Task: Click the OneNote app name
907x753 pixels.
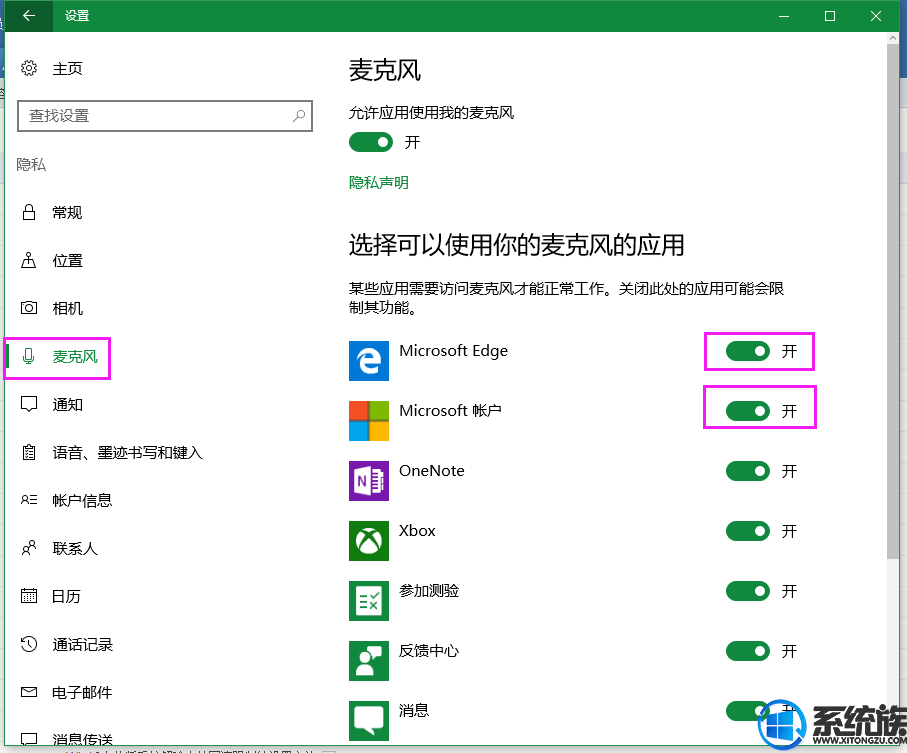Action: 432,471
